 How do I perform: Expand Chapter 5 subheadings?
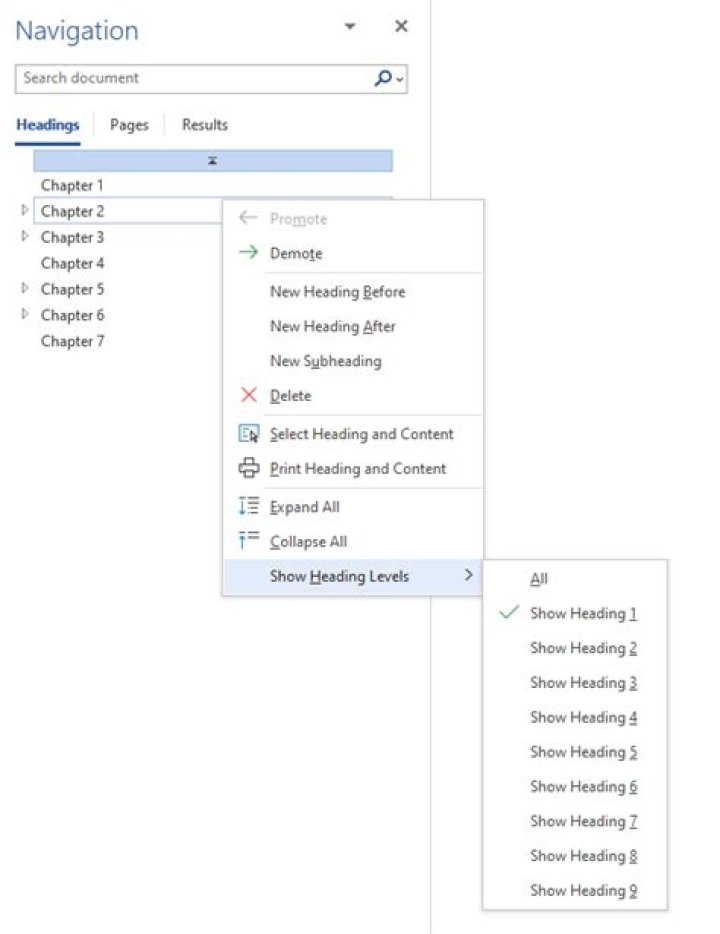point(25,289)
